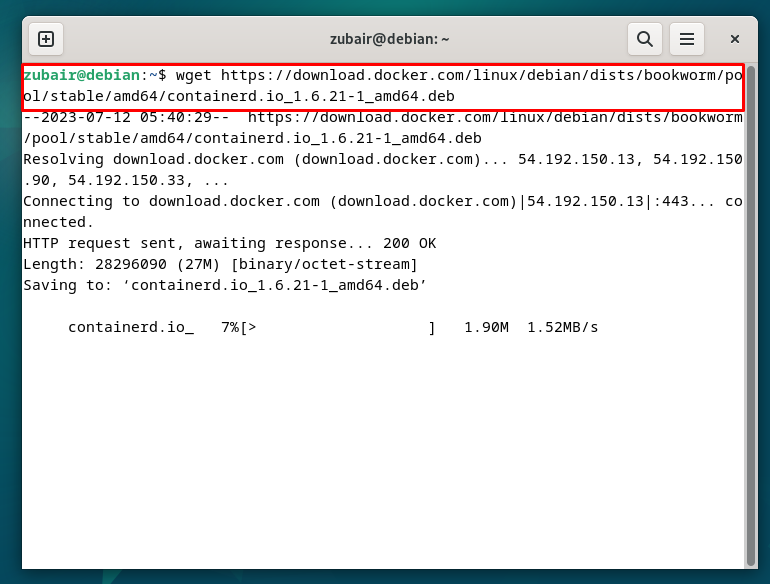This screenshot has height=584, width=770.
Task: Click the Saving to containerd.io line
Action: click(x=225, y=285)
